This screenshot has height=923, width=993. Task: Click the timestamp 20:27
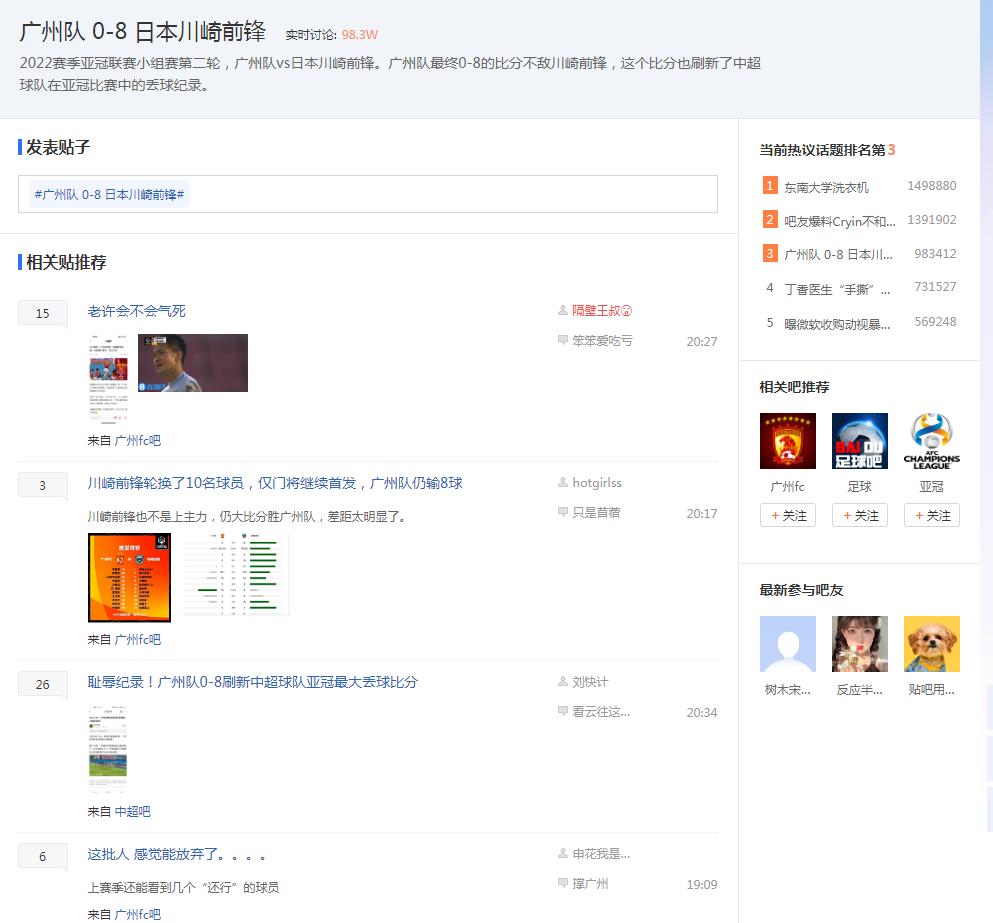point(702,341)
